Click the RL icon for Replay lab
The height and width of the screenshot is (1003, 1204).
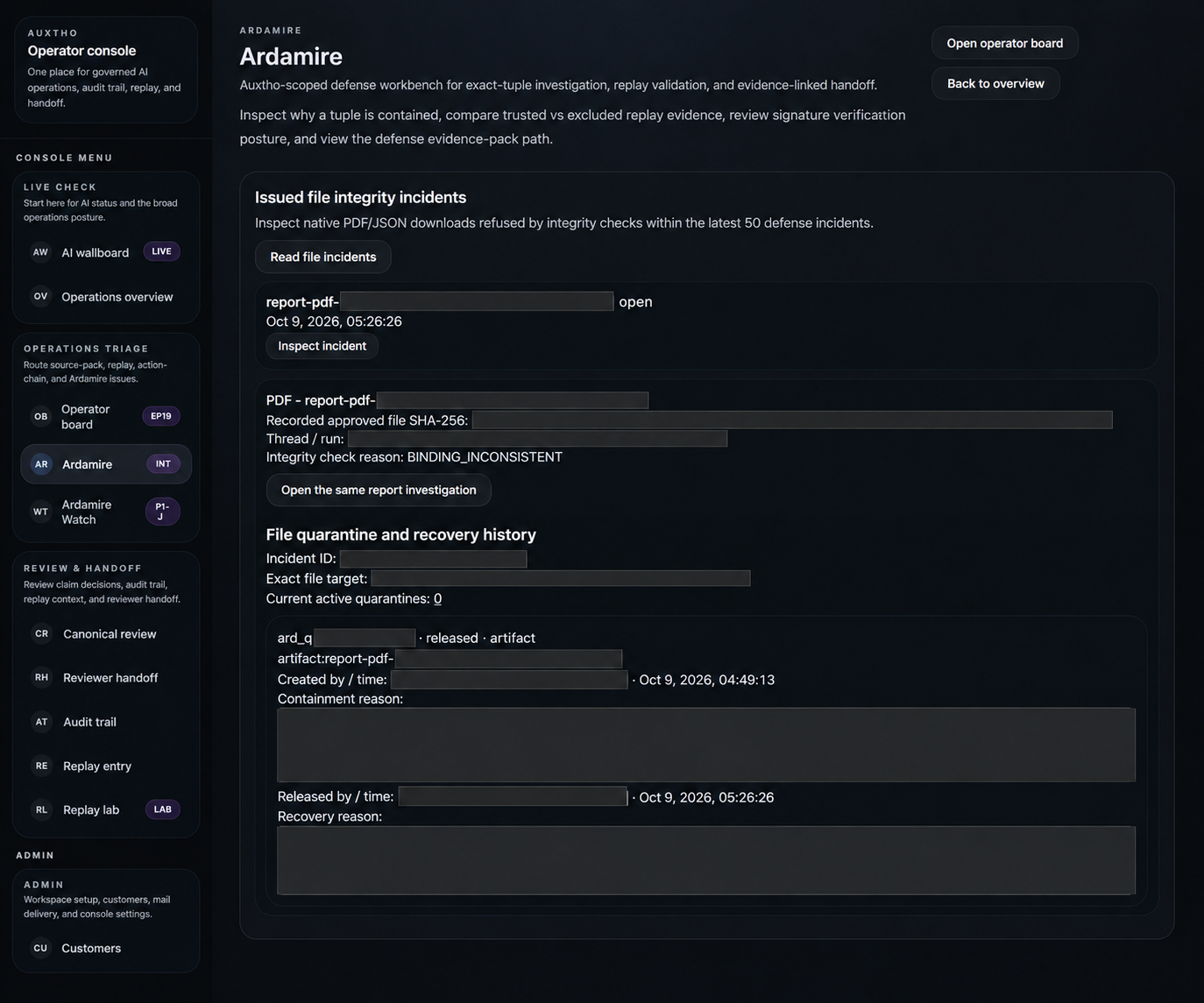[x=41, y=809]
